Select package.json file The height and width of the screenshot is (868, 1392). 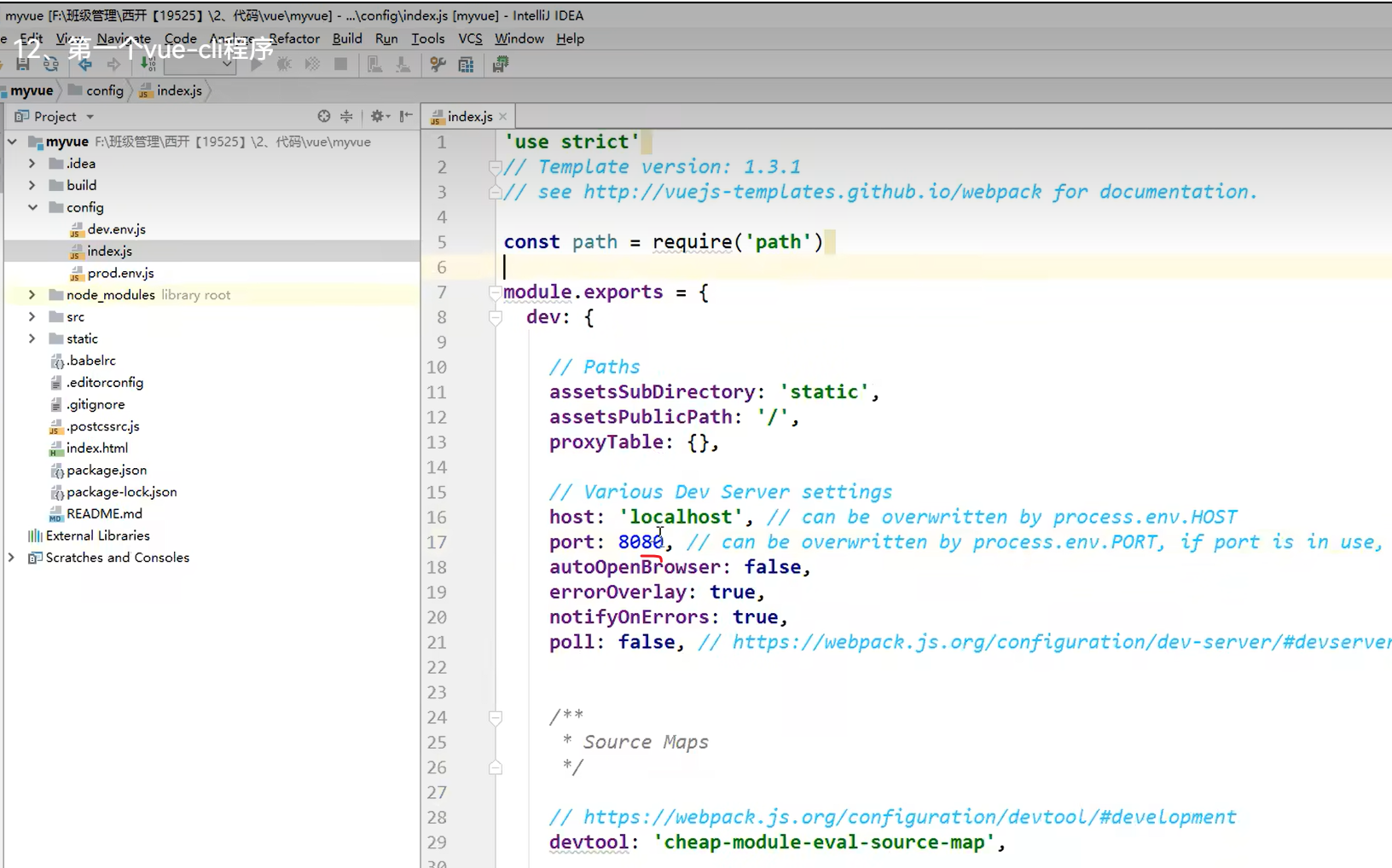pyautogui.click(x=106, y=470)
